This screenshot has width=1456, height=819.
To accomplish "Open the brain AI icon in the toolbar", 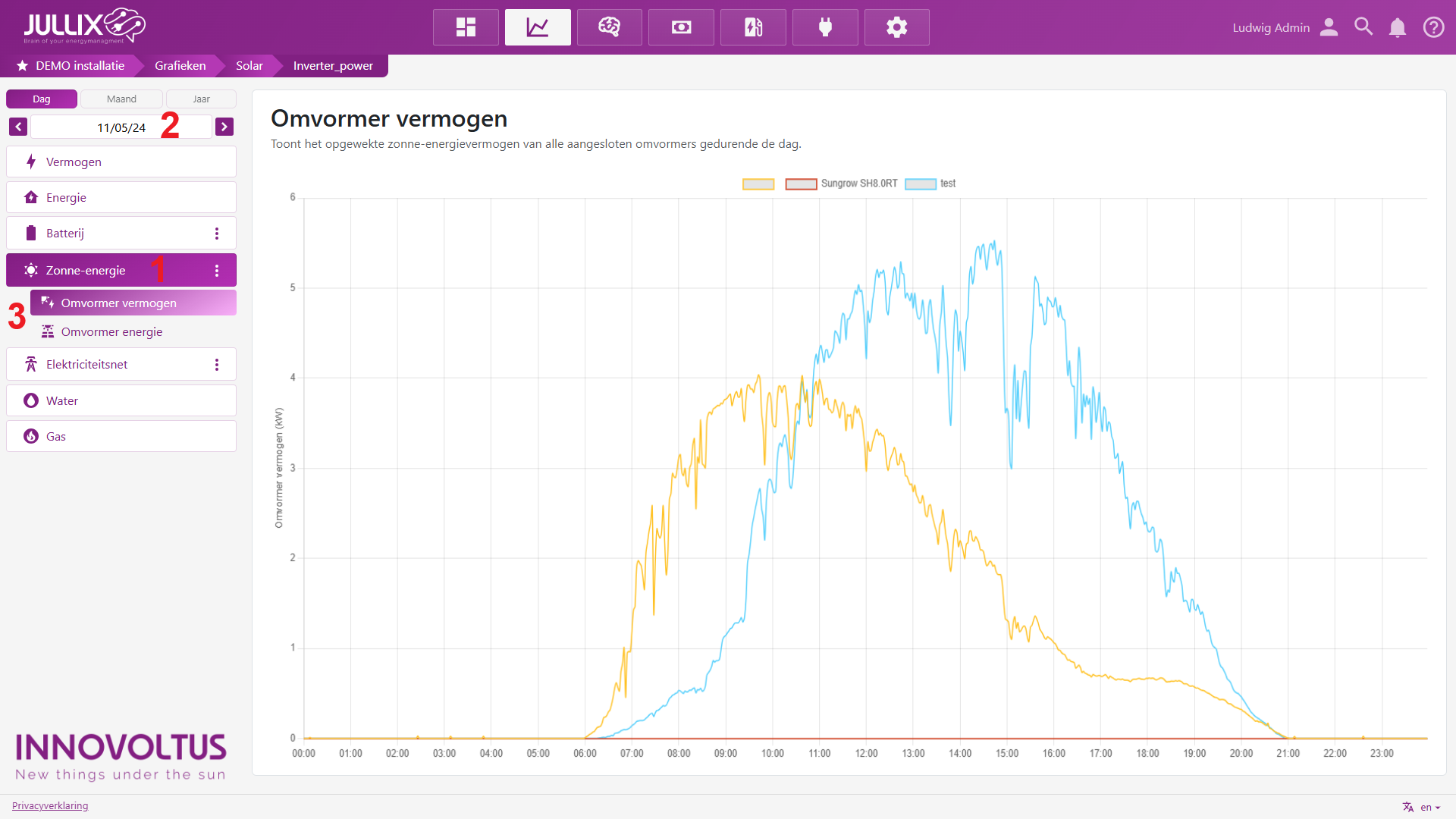I will (609, 27).
